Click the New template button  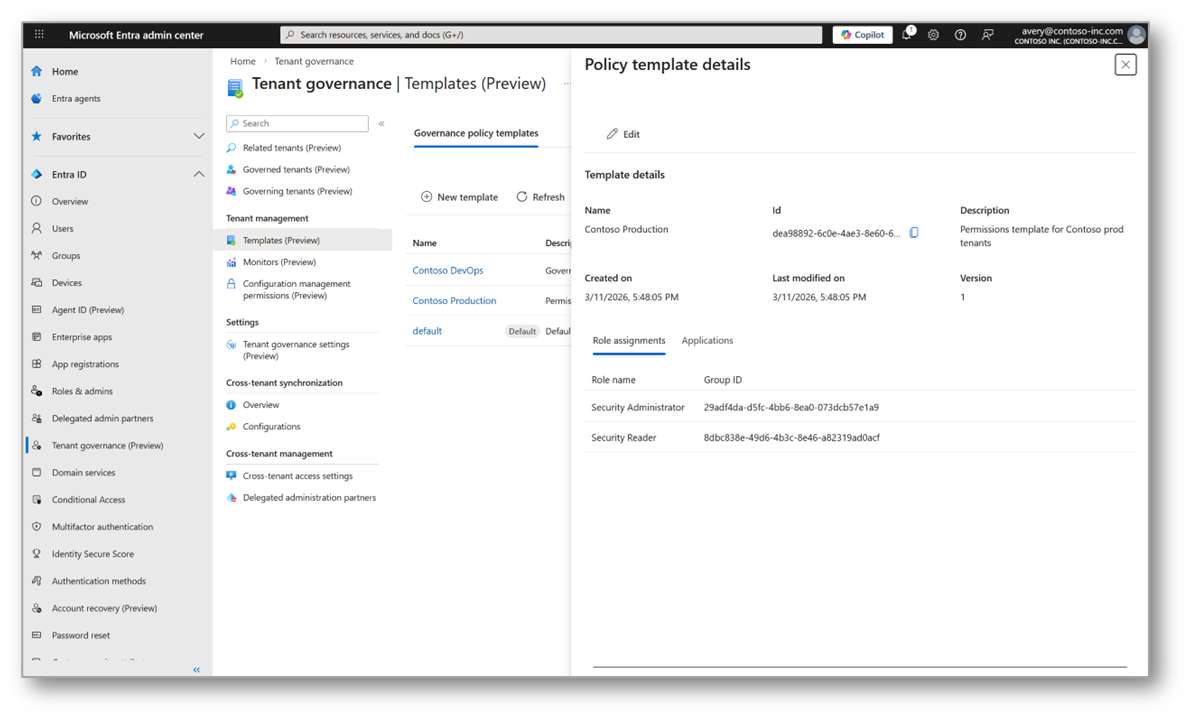[x=460, y=197]
